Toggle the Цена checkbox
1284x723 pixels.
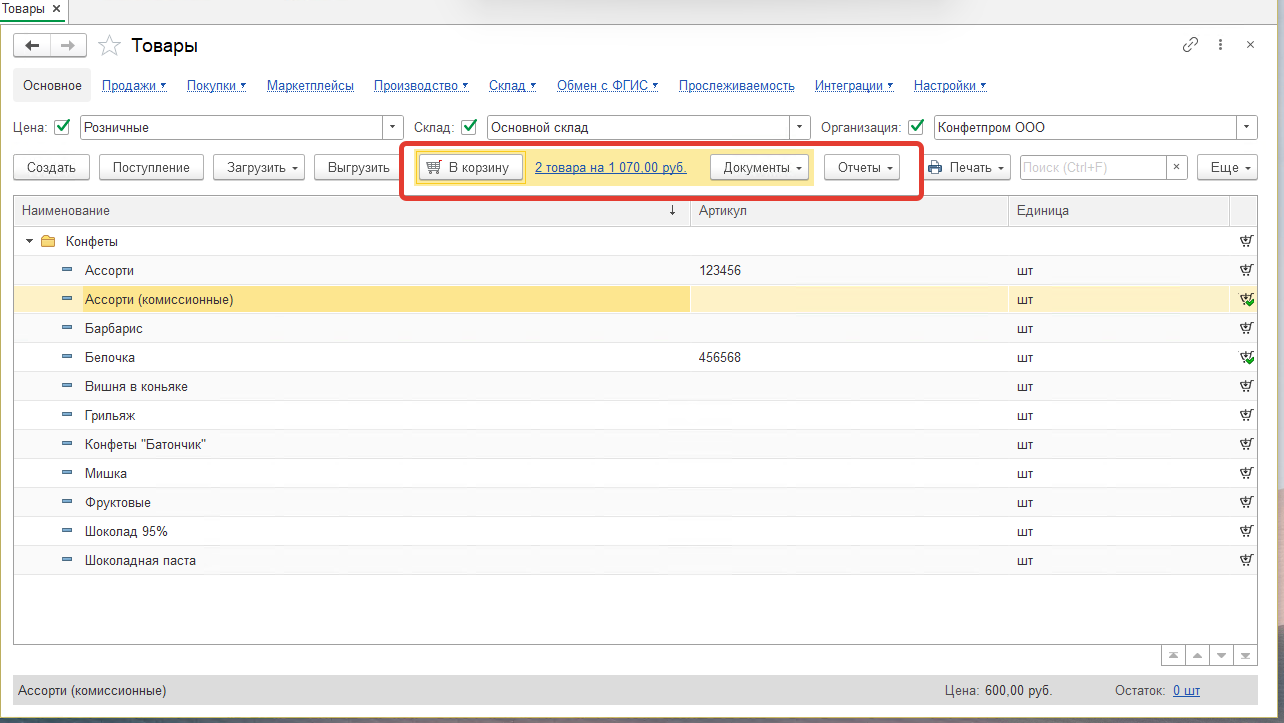62,127
